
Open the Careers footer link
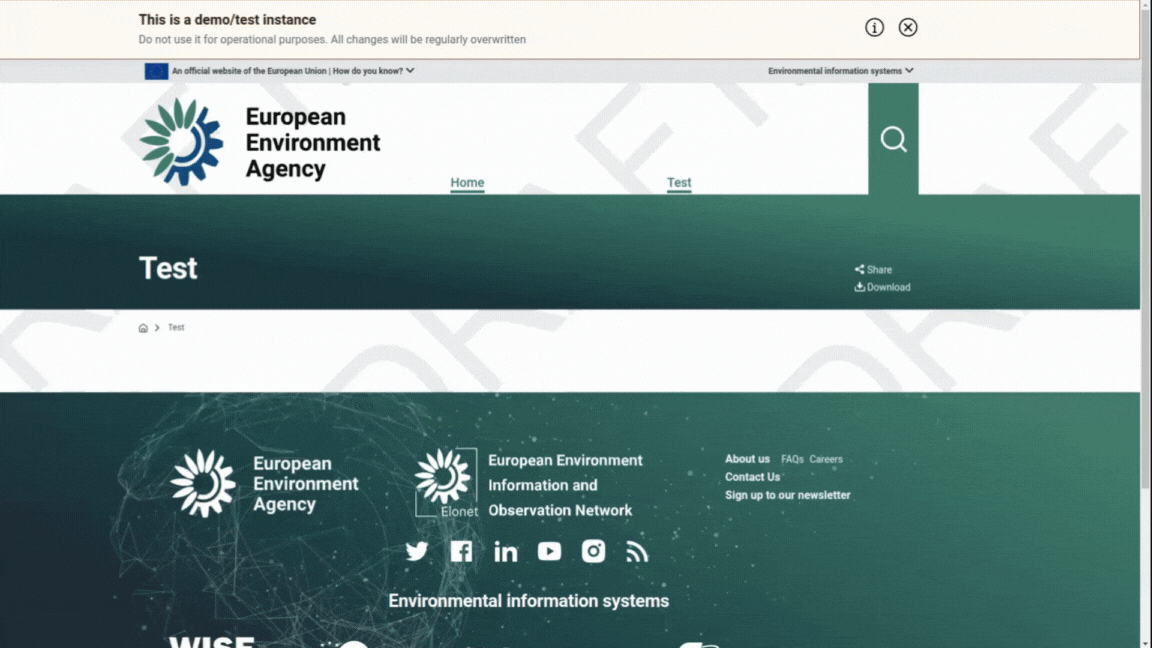tap(826, 459)
